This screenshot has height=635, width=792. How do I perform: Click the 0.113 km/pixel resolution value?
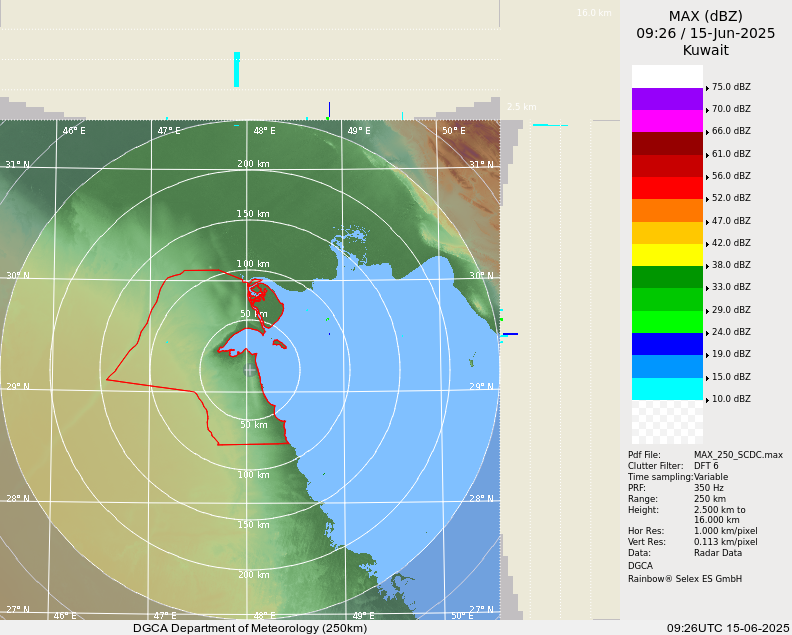(x=725, y=542)
